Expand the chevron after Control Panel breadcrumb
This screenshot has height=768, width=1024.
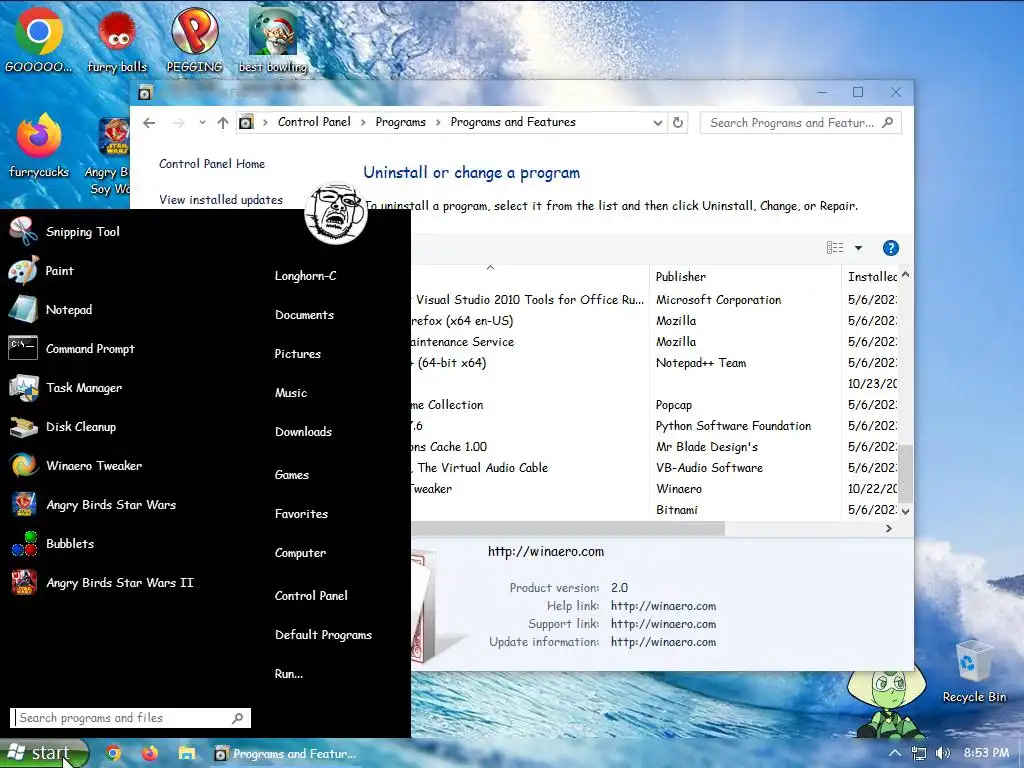363,122
